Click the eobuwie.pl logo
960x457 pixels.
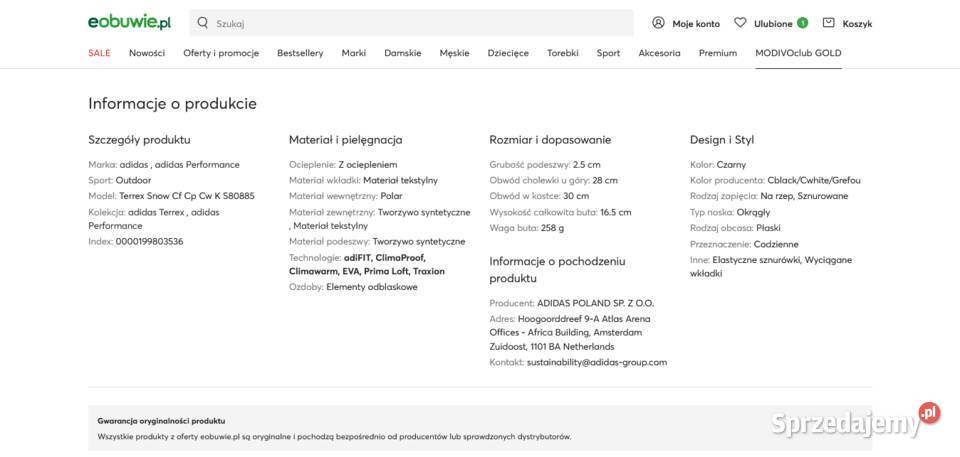[x=129, y=22]
